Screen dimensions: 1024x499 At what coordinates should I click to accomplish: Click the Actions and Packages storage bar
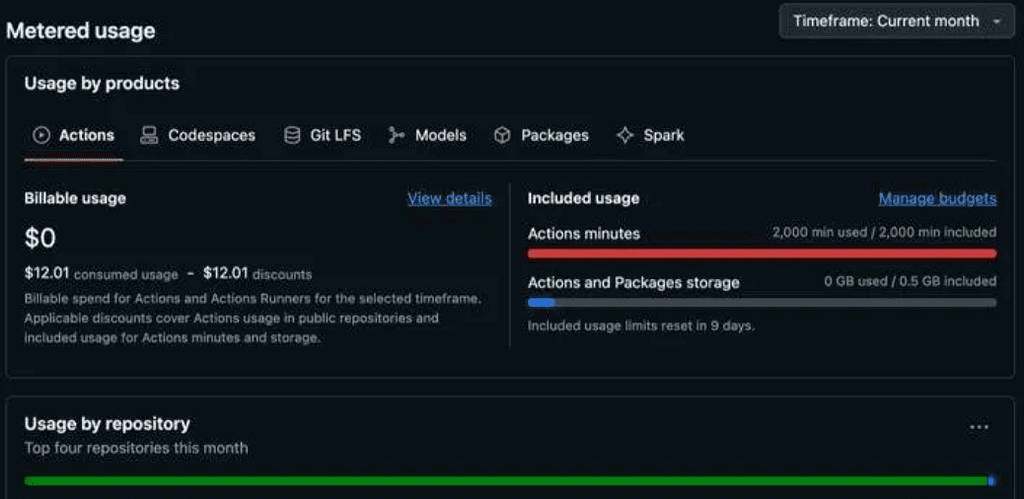(762, 302)
